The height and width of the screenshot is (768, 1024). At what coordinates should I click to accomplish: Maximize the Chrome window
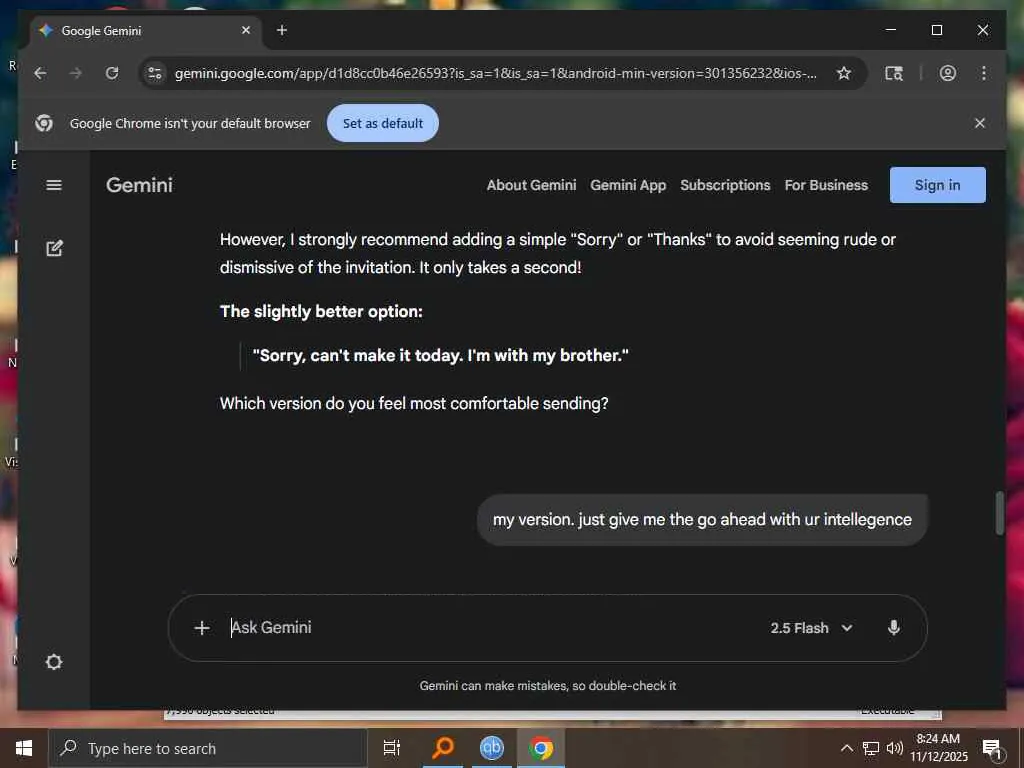coord(936,30)
